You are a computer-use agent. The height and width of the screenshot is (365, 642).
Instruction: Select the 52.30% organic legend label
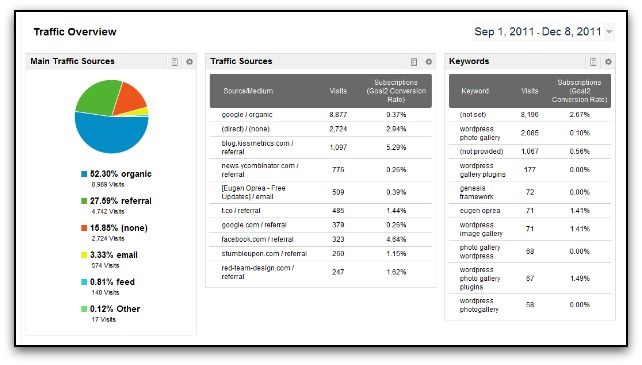[x=121, y=174]
